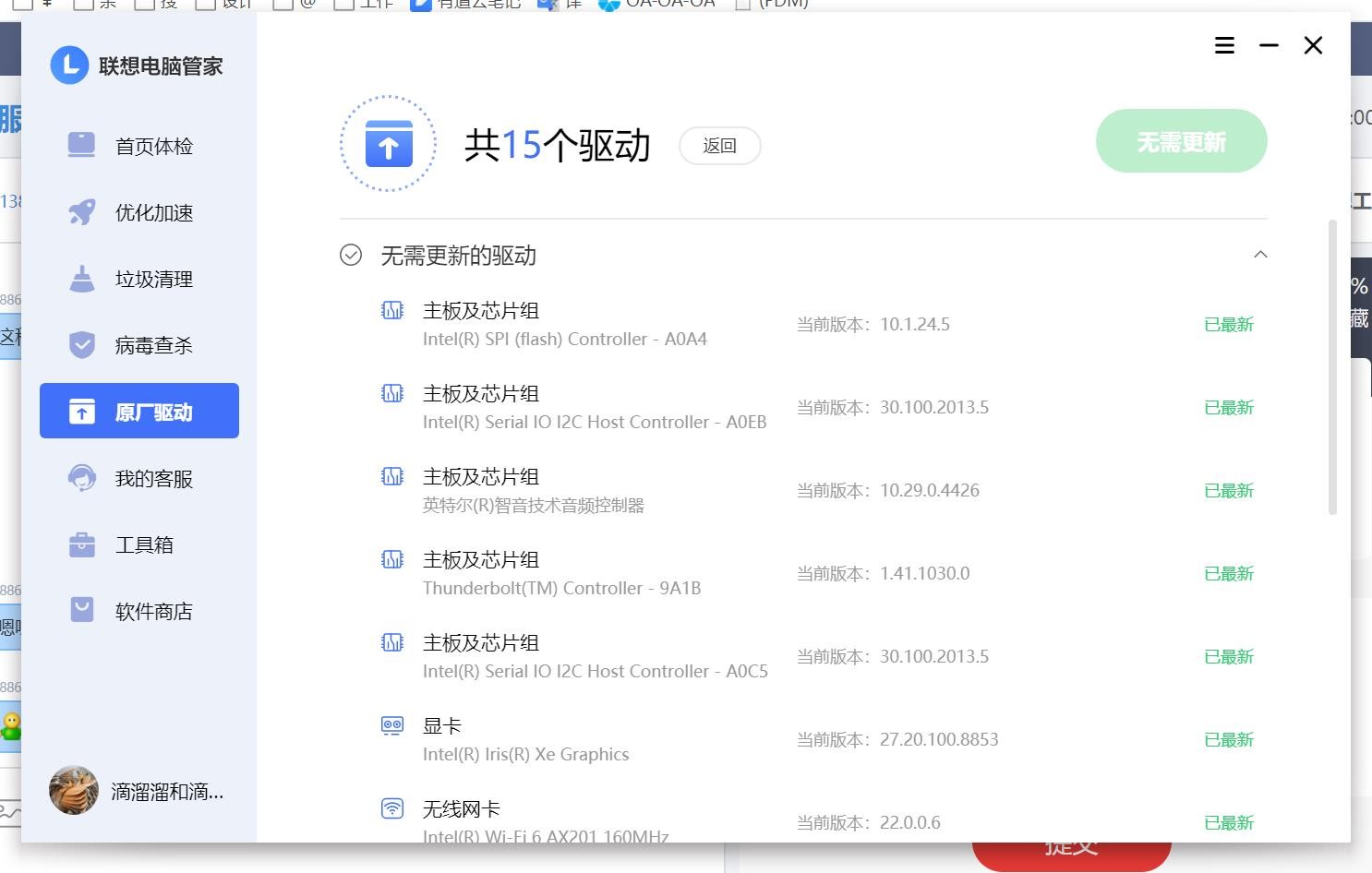Open 首页体检 in the sidebar
This screenshot has width=1372, height=873.
pyautogui.click(x=138, y=146)
